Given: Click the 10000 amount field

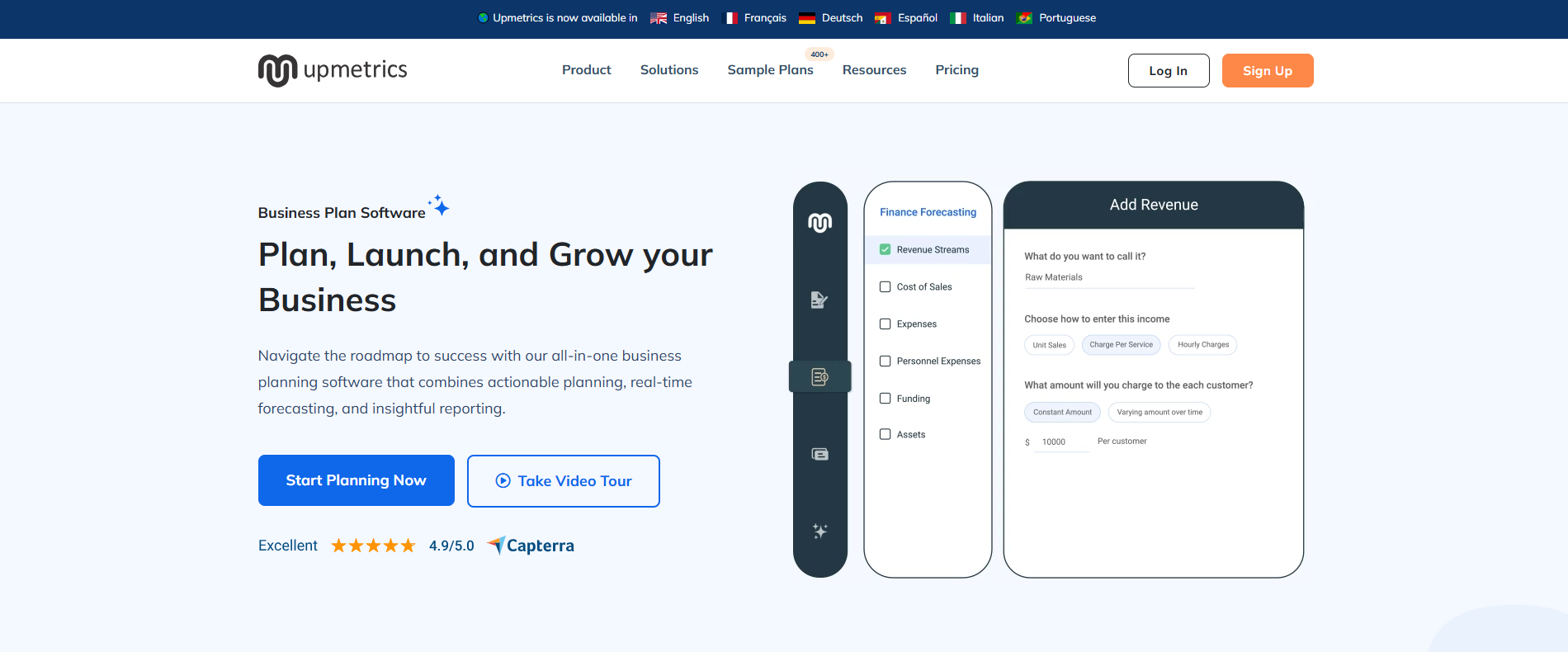Looking at the screenshot, I should tap(1061, 442).
